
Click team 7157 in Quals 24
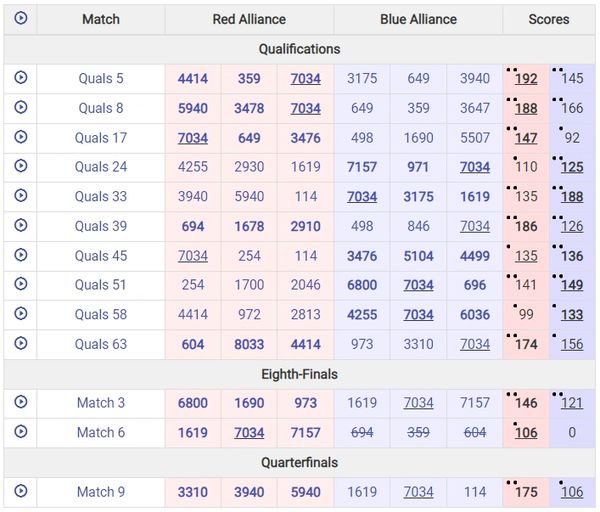pyautogui.click(x=362, y=167)
